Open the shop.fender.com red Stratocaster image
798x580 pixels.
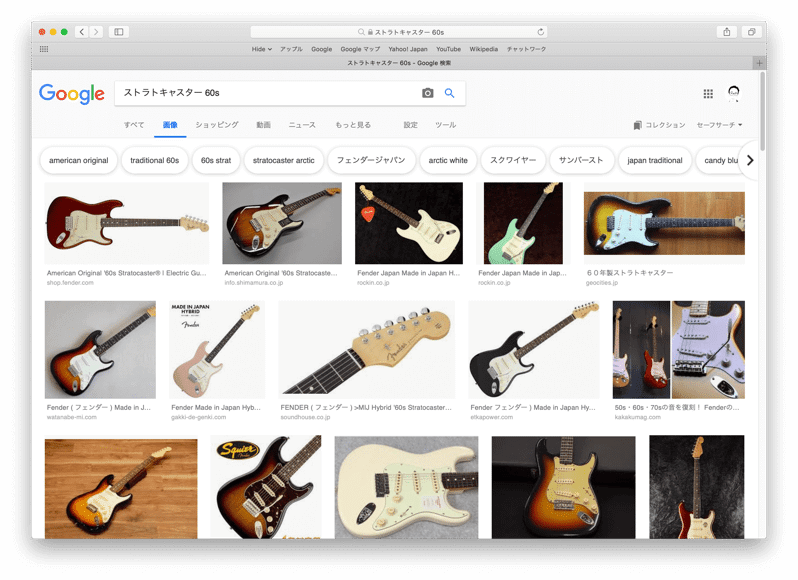click(x=127, y=223)
